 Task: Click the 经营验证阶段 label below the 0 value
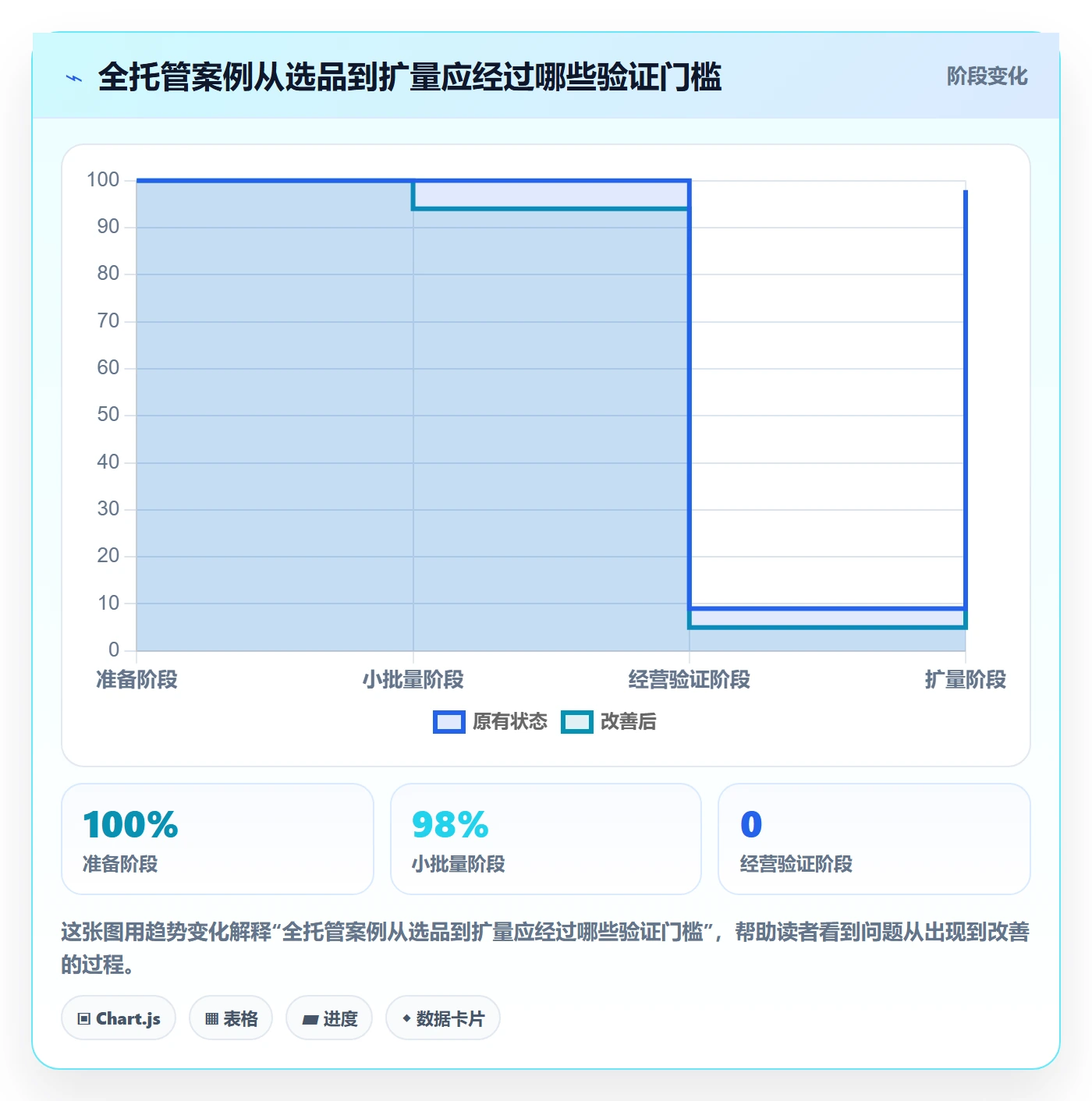coord(796,864)
